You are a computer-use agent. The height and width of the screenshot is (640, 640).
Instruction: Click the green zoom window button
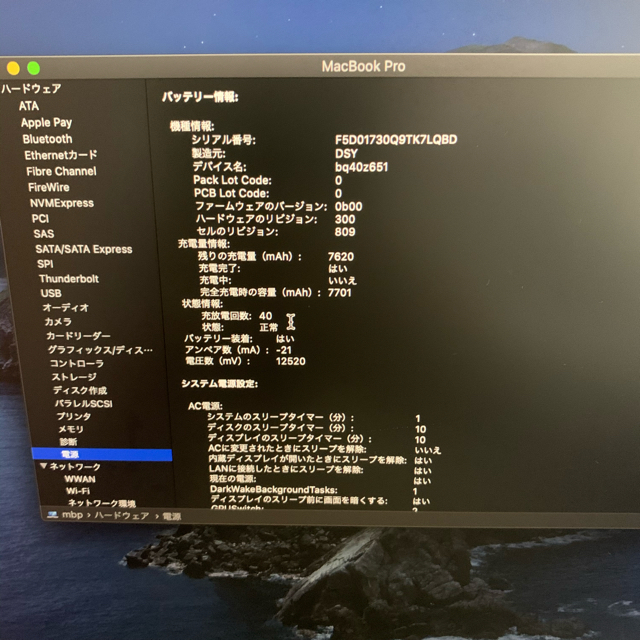pos(33,68)
